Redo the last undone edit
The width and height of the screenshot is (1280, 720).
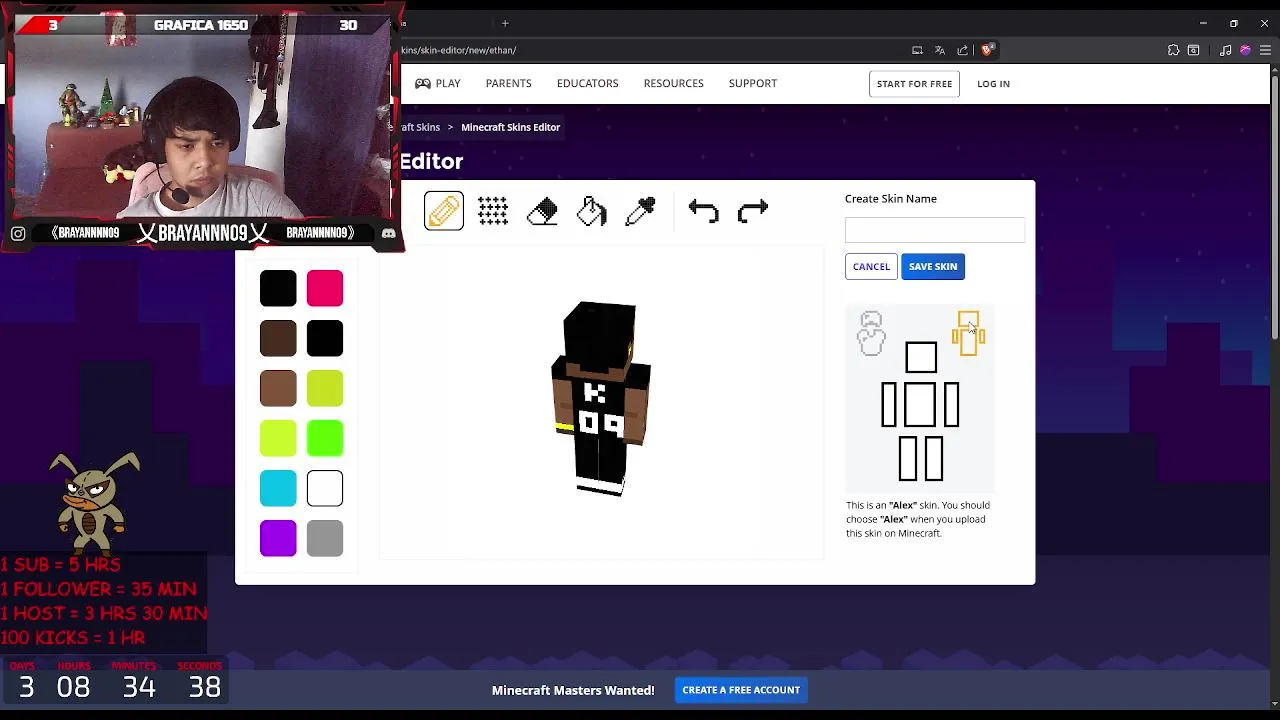coord(752,210)
